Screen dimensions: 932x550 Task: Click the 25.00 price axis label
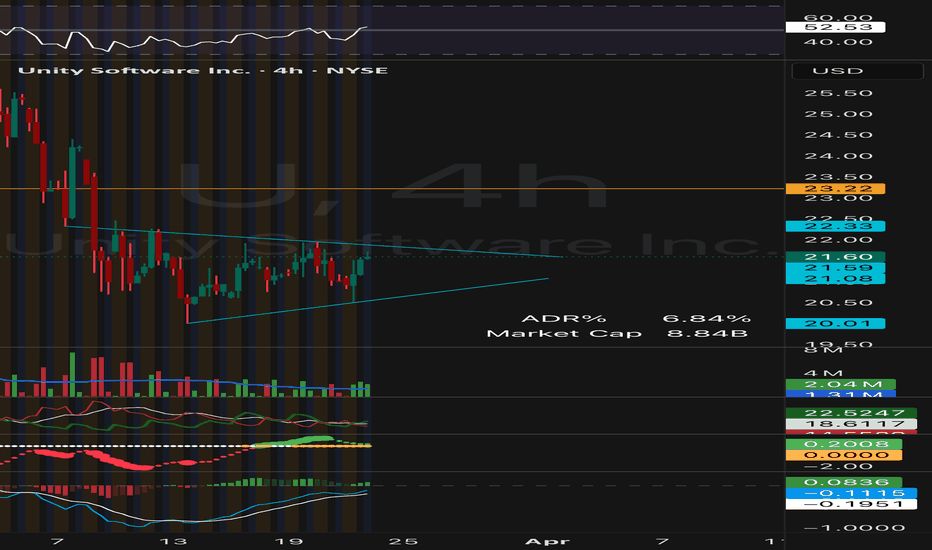pos(838,114)
